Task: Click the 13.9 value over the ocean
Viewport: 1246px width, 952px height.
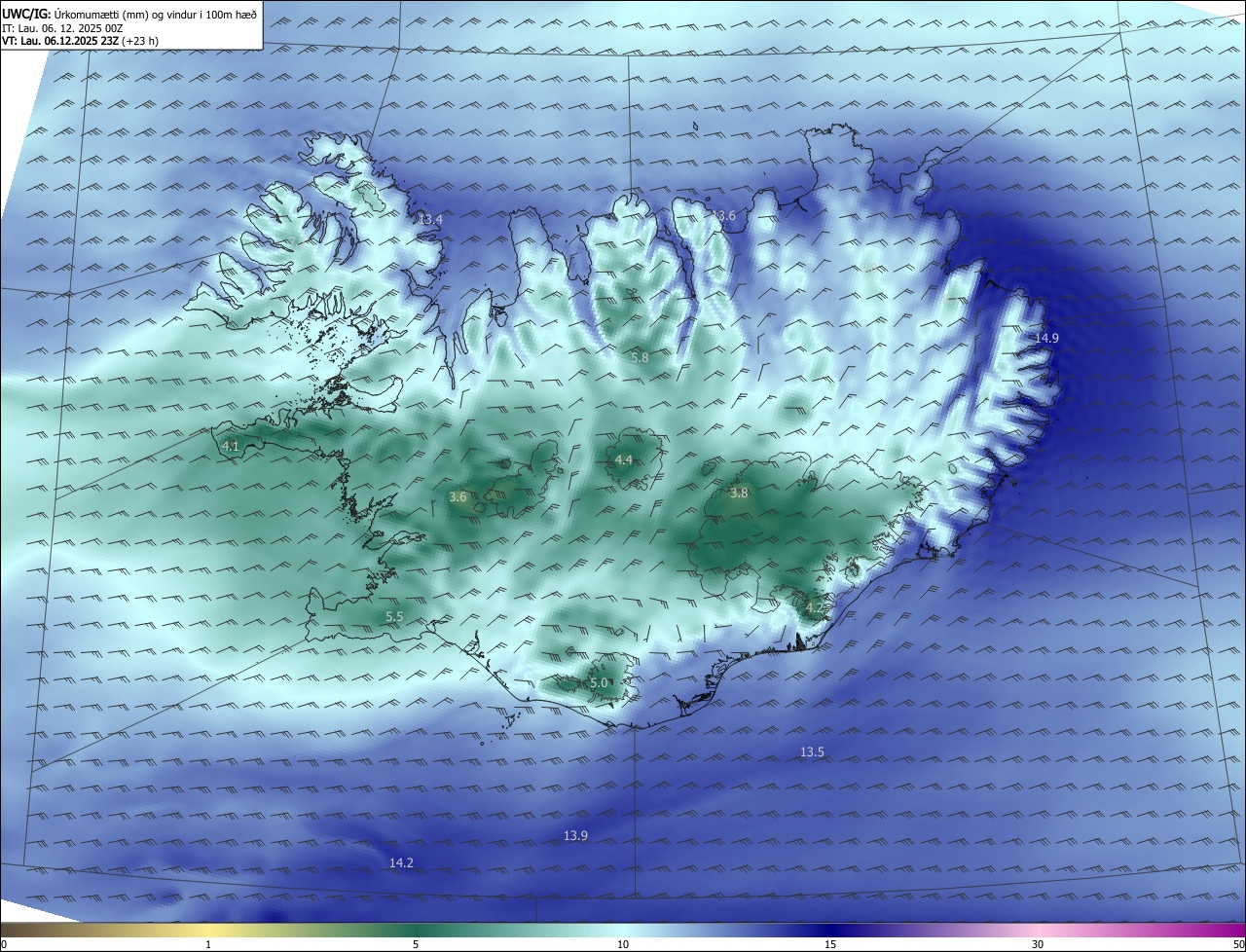Action: [575, 835]
